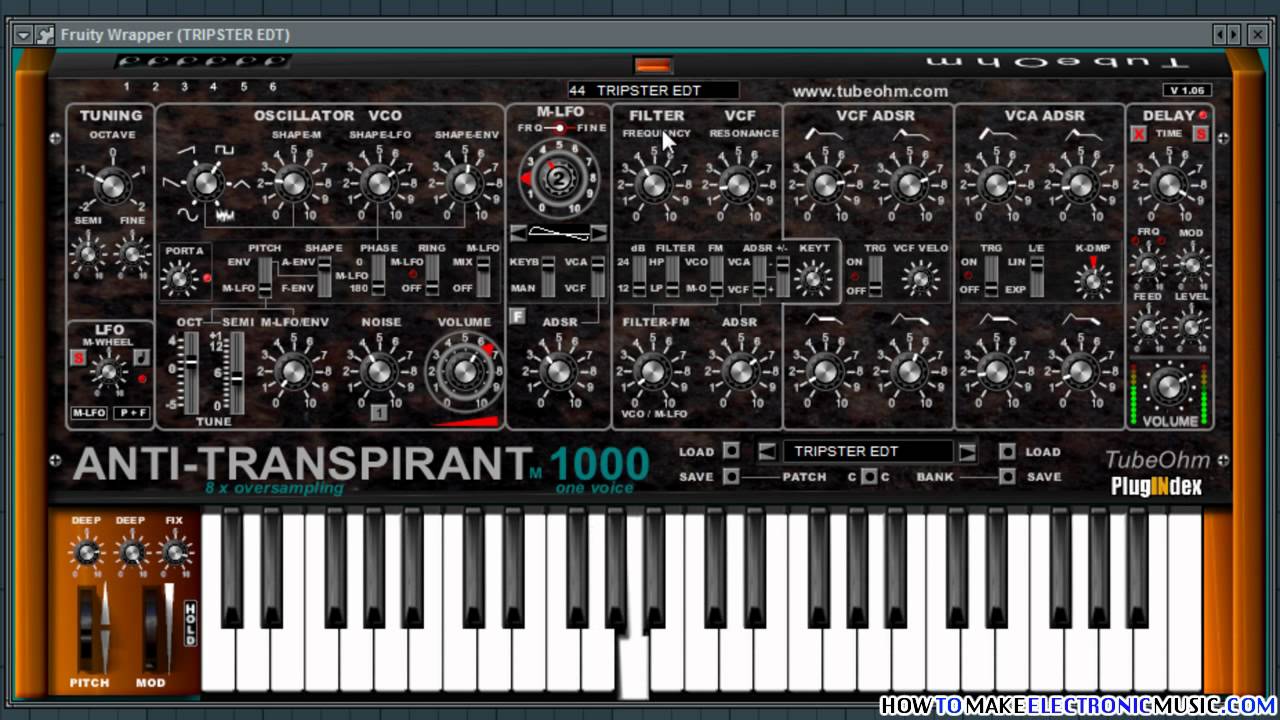Click the bank LOAD button

pyautogui.click(x=1007, y=451)
